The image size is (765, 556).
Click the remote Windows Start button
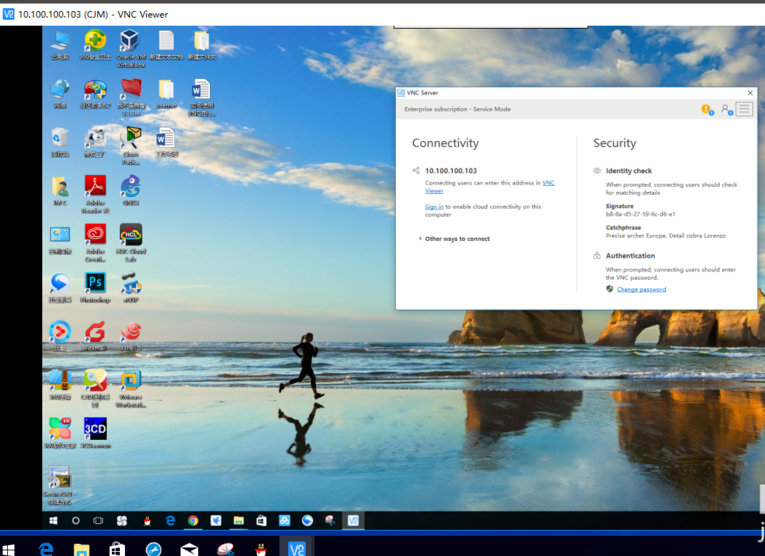[53, 521]
